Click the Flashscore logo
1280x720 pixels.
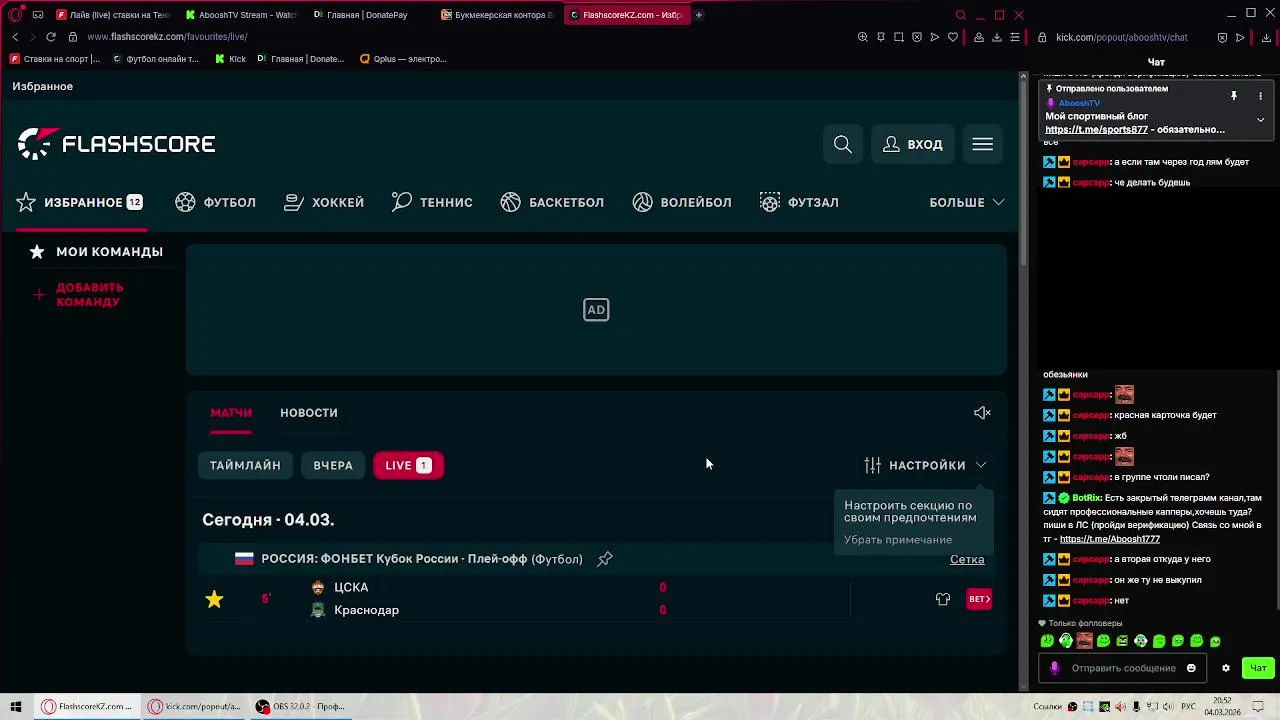coord(116,144)
